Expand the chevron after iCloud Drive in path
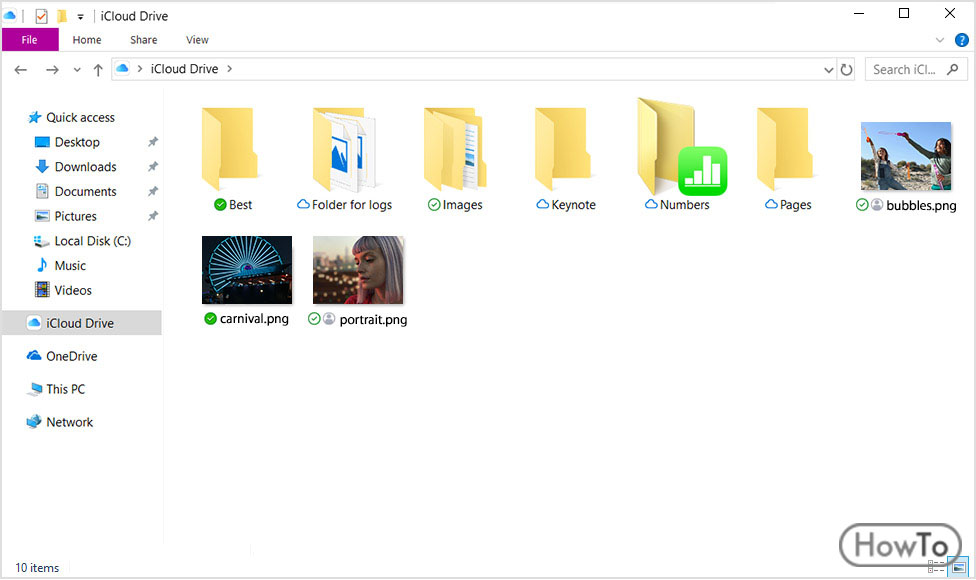 pyautogui.click(x=230, y=69)
